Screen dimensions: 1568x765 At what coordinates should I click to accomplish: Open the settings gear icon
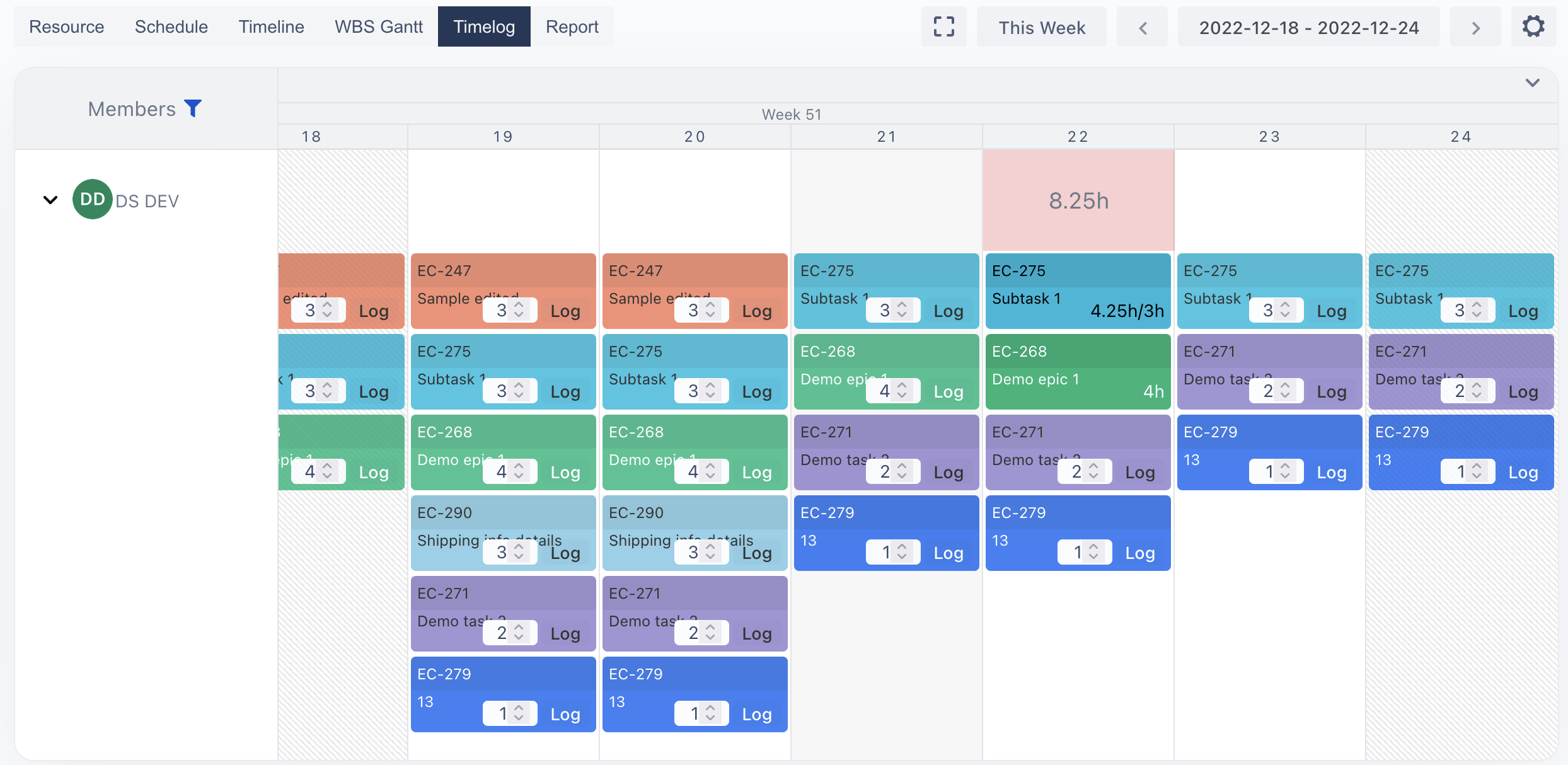pyautogui.click(x=1533, y=27)
